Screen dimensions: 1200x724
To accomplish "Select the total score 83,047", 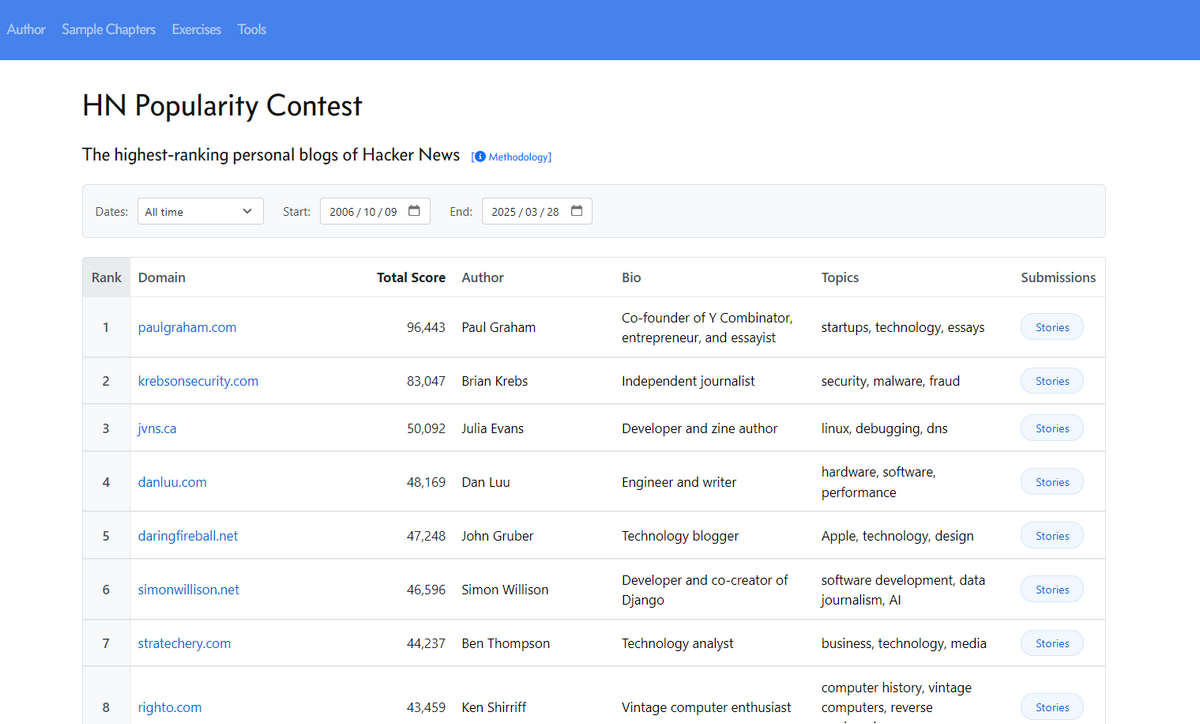I will click(426, 381).
